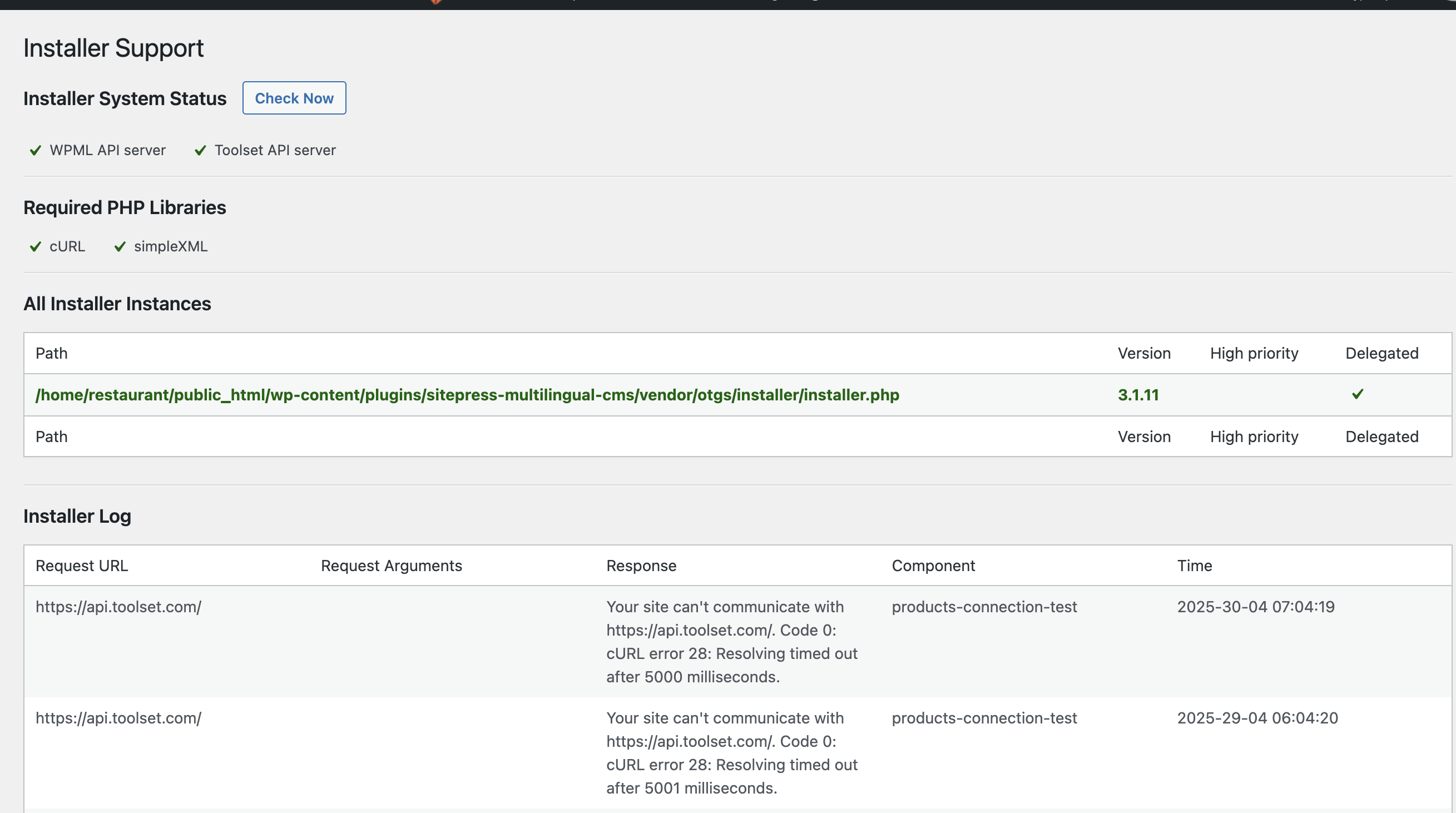Click the cURL checkmark icon
The height and width of the screenshot is (813, 1456).
tap(36, 246)
